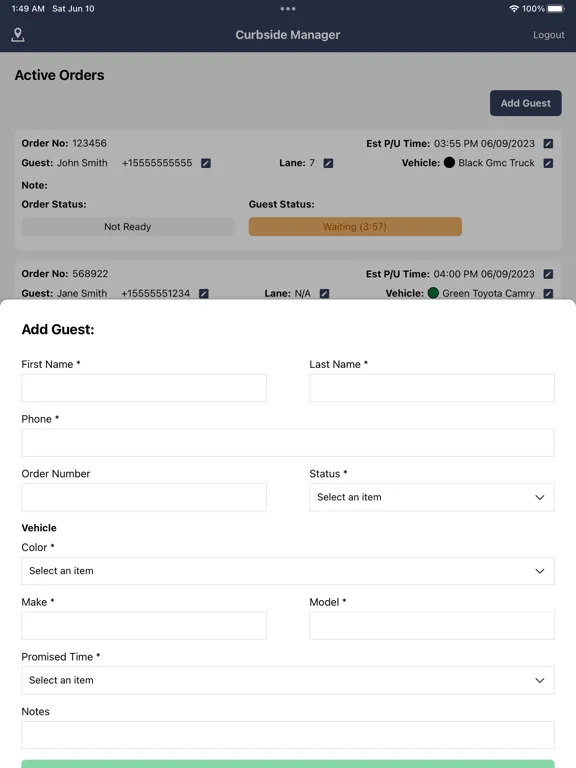This screenshot has height=768, width=576.
Task: Focus the Order Number field
Action: click(144, 497)
